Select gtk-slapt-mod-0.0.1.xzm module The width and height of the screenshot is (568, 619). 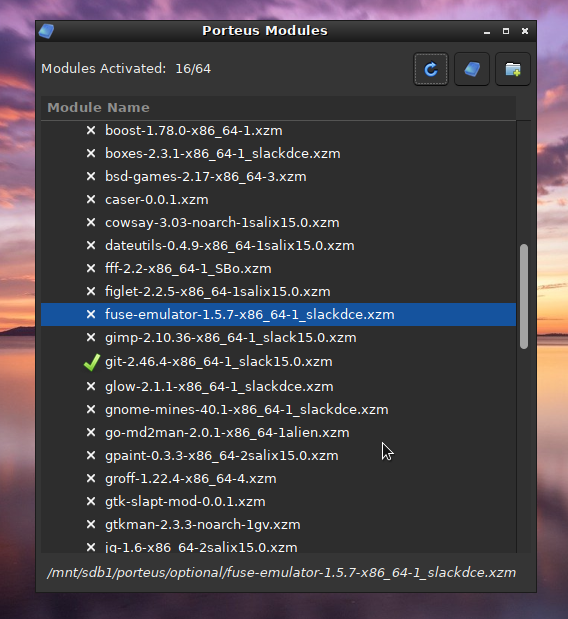click(x=185, y=502)
